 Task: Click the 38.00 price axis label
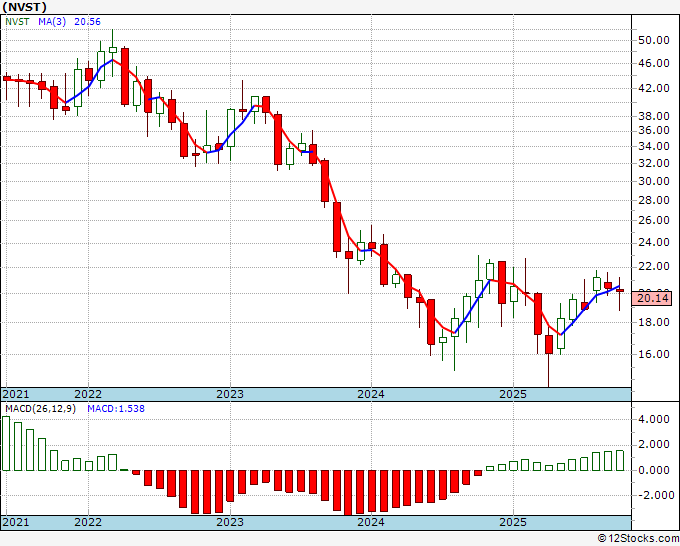point(654,116)
